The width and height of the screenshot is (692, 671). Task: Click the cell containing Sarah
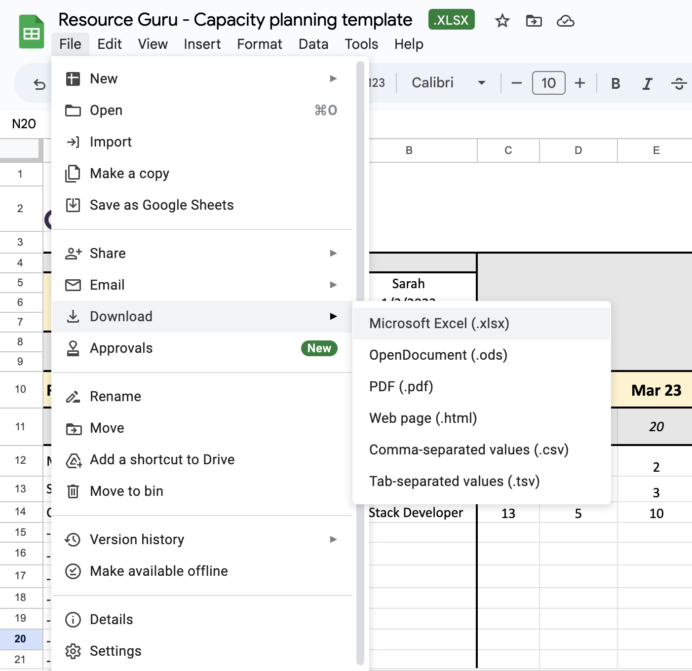[422, 283]
